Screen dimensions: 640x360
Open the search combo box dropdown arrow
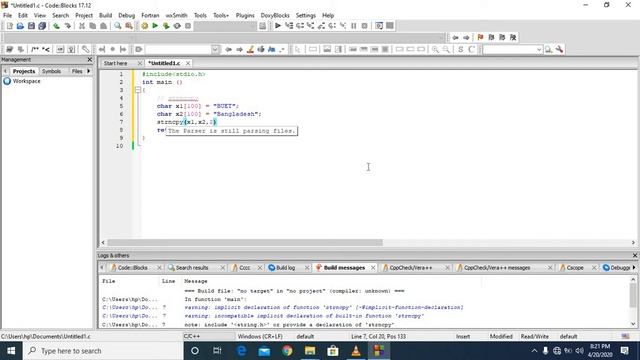(x=539, y=49)
